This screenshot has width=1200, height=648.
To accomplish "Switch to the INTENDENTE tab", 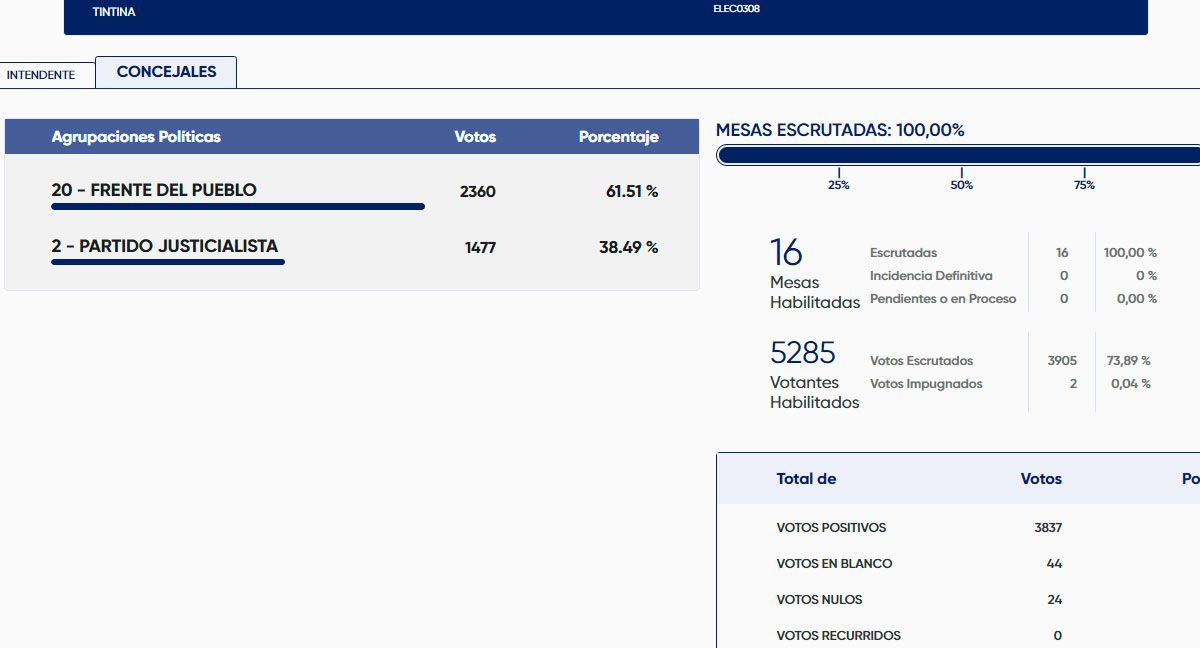I will point(41,75).
